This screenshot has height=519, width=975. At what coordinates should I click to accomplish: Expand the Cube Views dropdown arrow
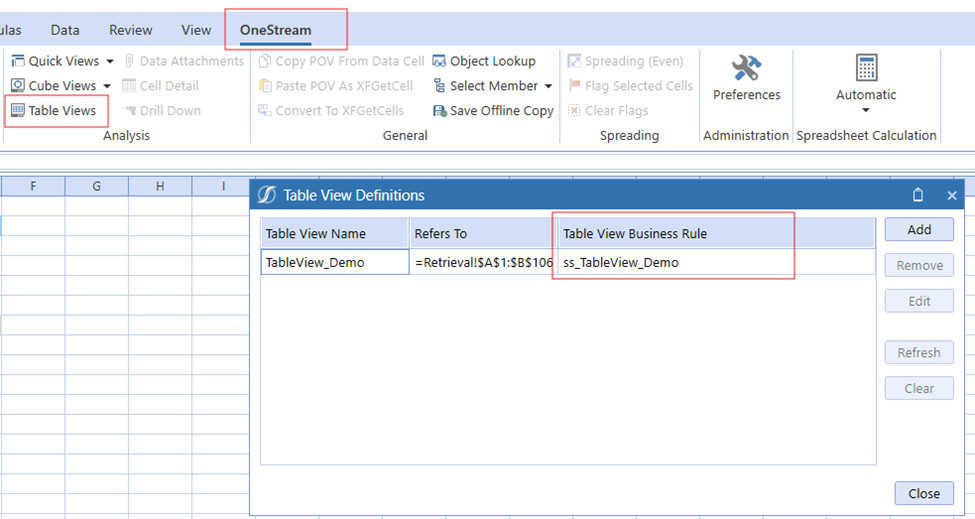pos(107,87)
